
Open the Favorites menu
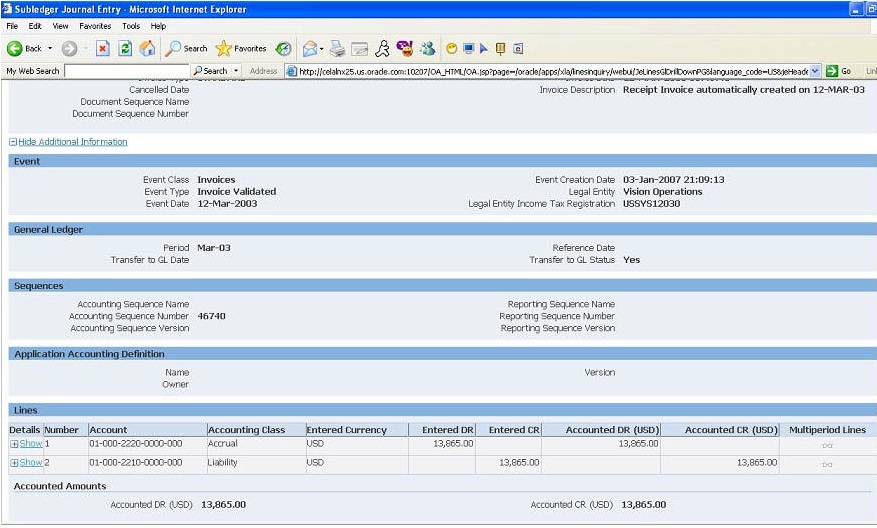(95, 26)
